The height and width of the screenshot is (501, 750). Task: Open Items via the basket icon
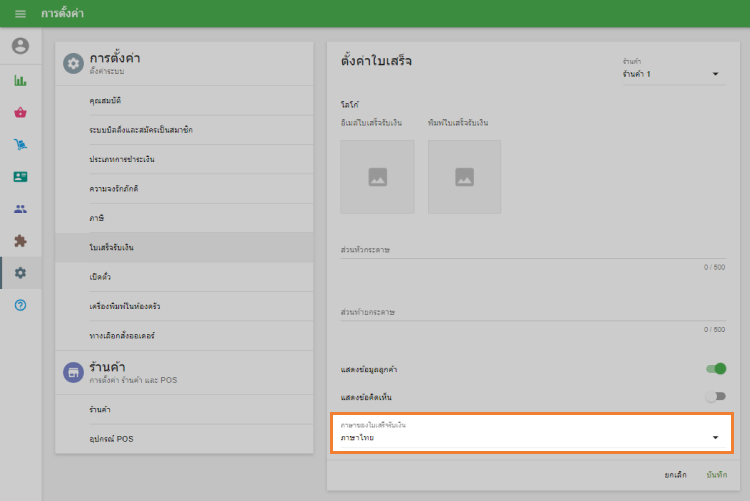(x=20, y=113)
